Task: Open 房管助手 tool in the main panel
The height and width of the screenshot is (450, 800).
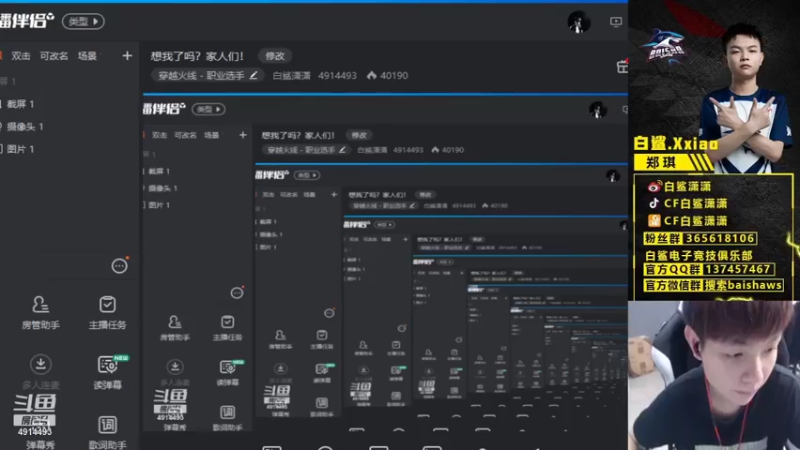Action: point(40,312)
